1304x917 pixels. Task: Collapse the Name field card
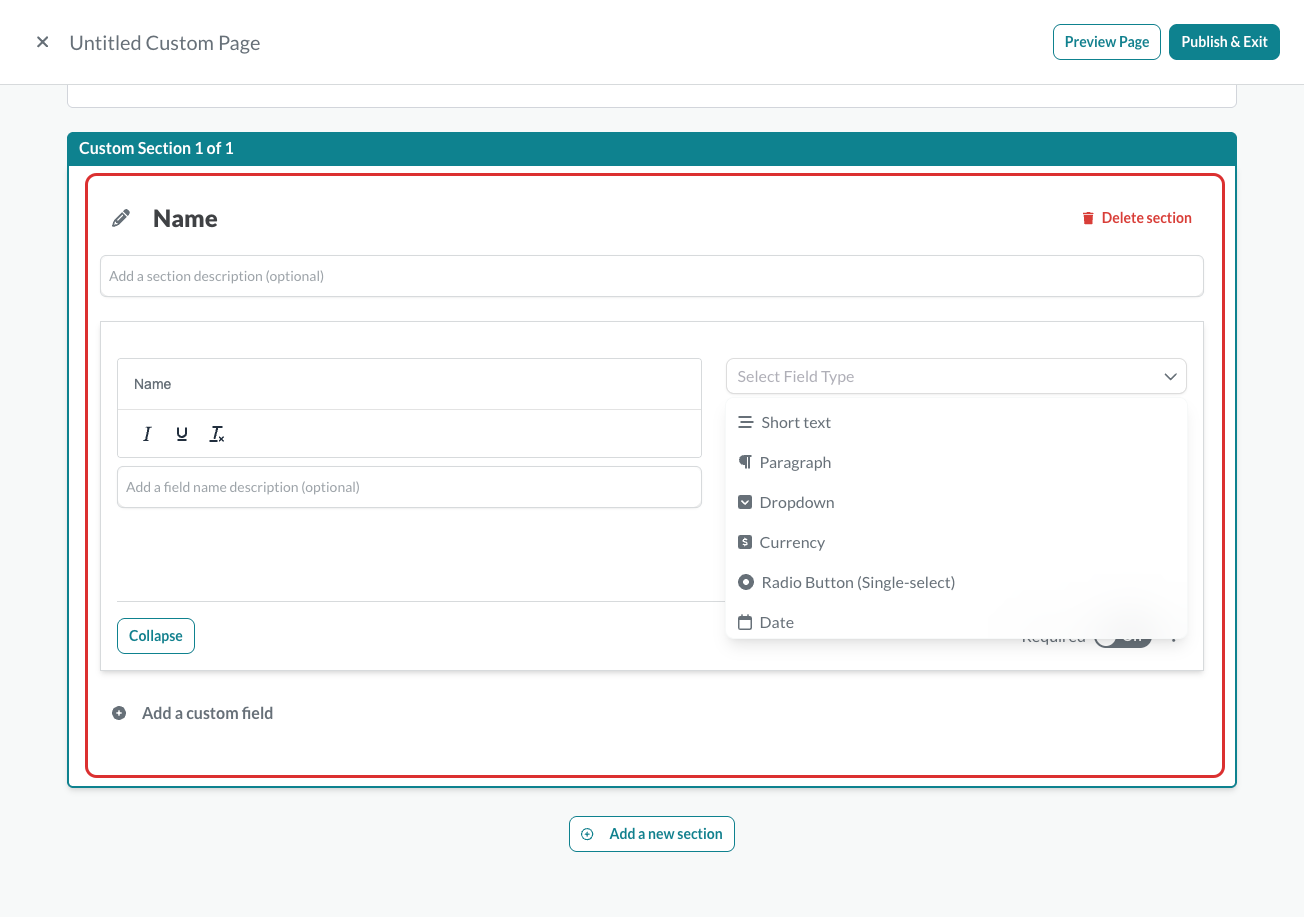pos(156,636)
